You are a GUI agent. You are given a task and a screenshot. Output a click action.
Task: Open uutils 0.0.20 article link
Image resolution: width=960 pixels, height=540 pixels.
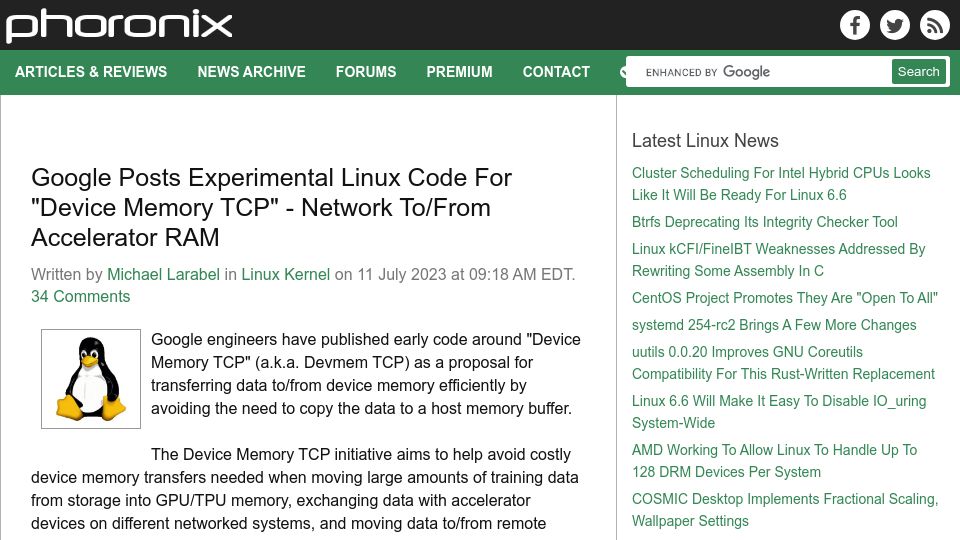[x=784, y=362]
